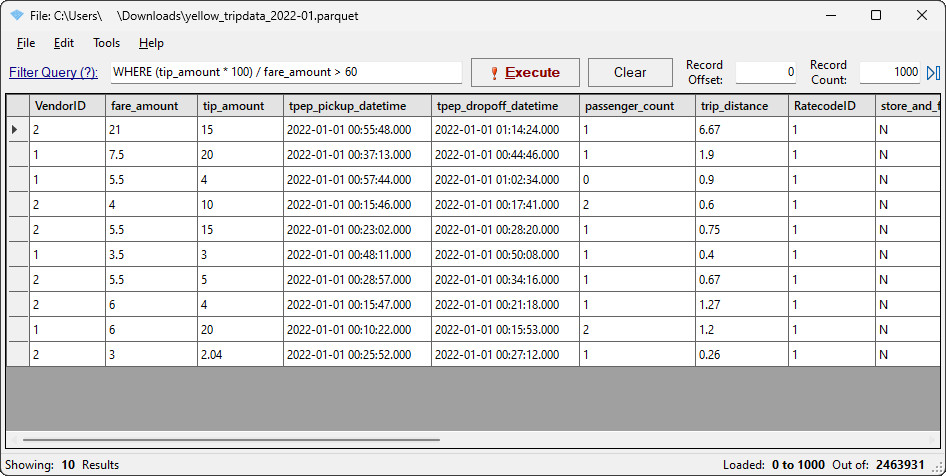Select trip_distance cell with value 0.4
The image size is (946, 476).
(x=741, y=255)
